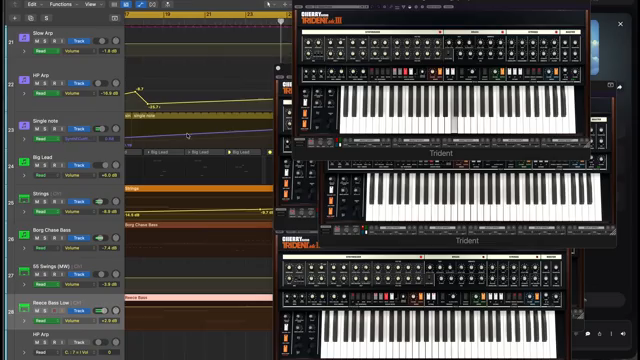Click the green Big Lead track icon
640x360 pixels.
coord(24,162)
